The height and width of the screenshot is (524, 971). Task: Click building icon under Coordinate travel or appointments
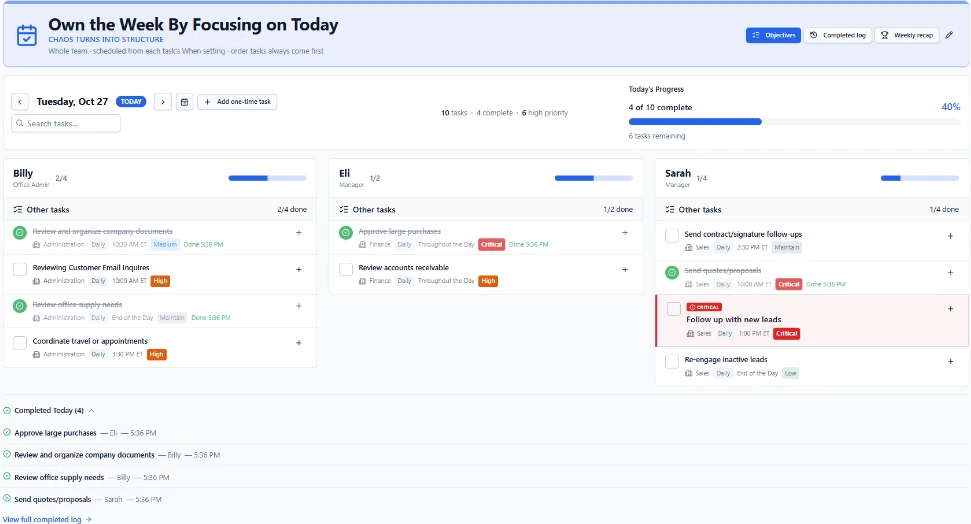36,354
